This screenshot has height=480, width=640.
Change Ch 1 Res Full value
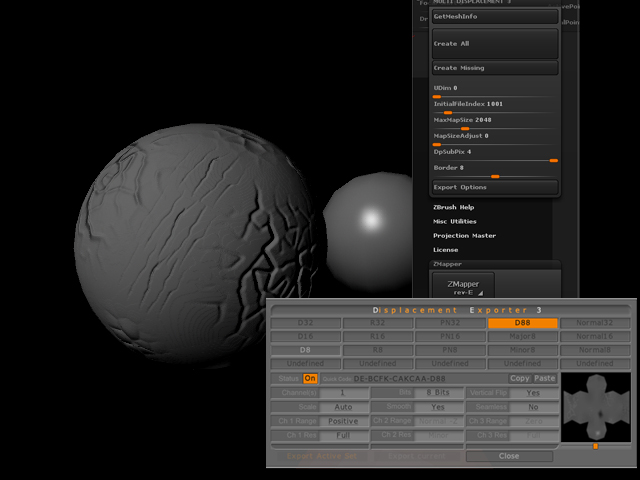(343, 435)
